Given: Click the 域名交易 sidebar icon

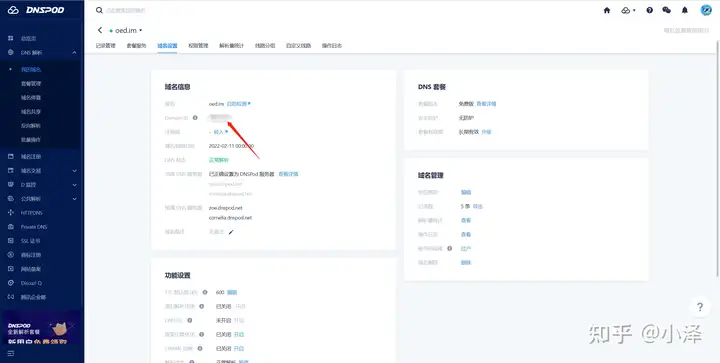Looking at the screenshot, I should click(11, 170).
